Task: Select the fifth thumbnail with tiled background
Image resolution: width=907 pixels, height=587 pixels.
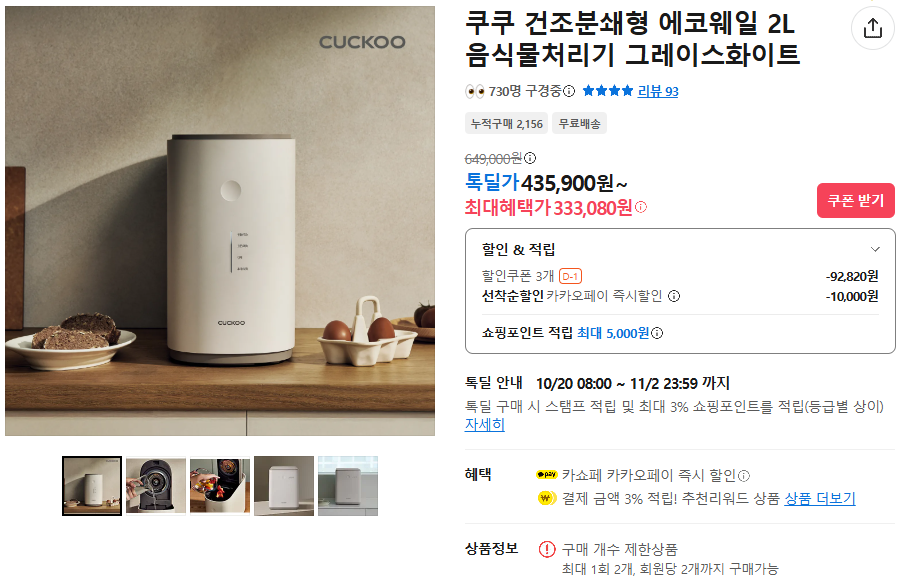Action: point(348,486)
